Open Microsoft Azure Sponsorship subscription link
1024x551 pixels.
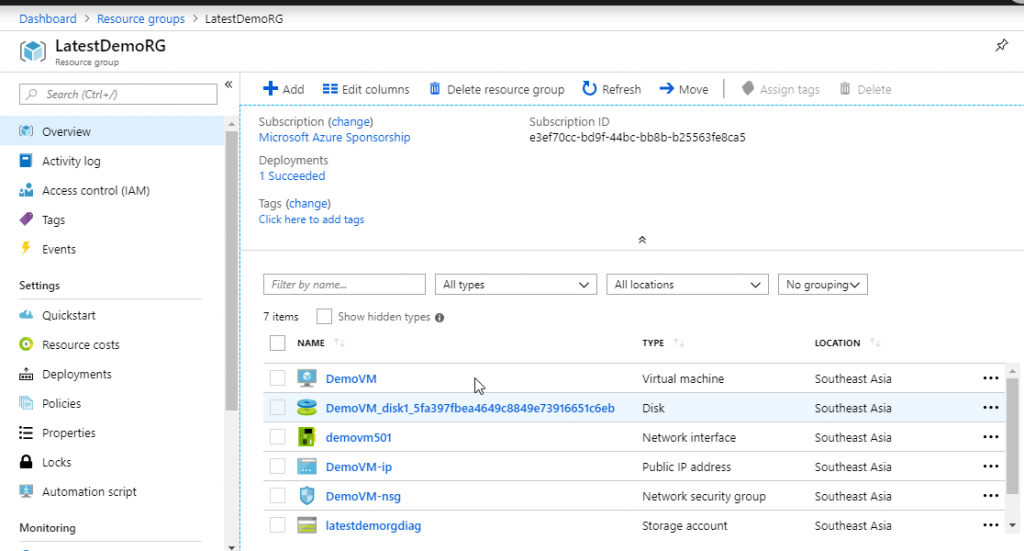[334, 137]
